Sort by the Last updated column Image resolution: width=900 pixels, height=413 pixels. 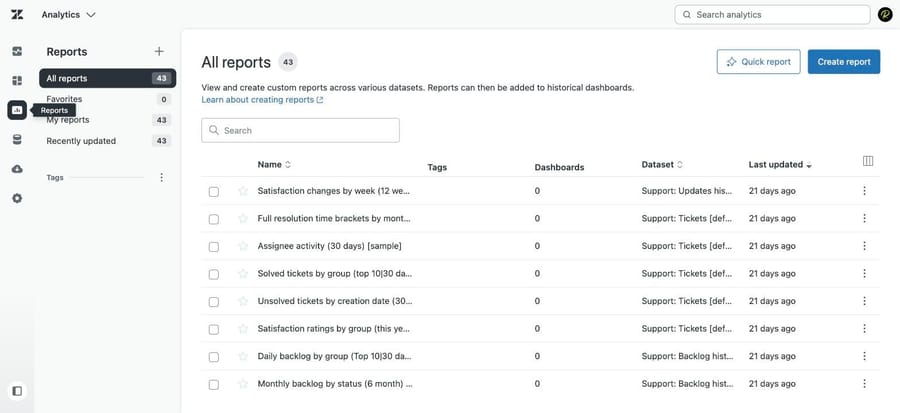[x=780, y=165]
